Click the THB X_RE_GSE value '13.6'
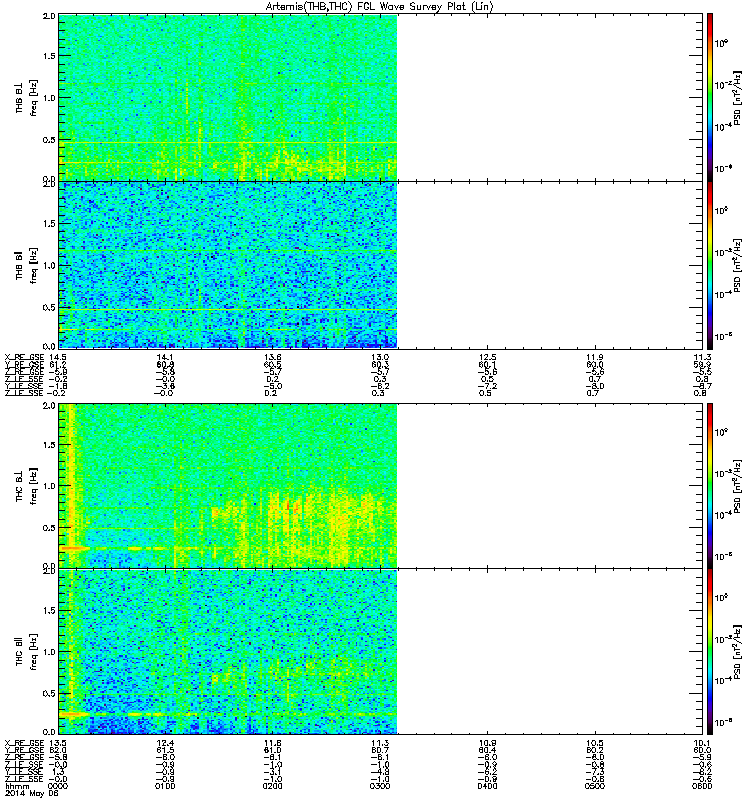Image resolution: width=750 pixels, height=800 pixels. [x=272, y=357]
